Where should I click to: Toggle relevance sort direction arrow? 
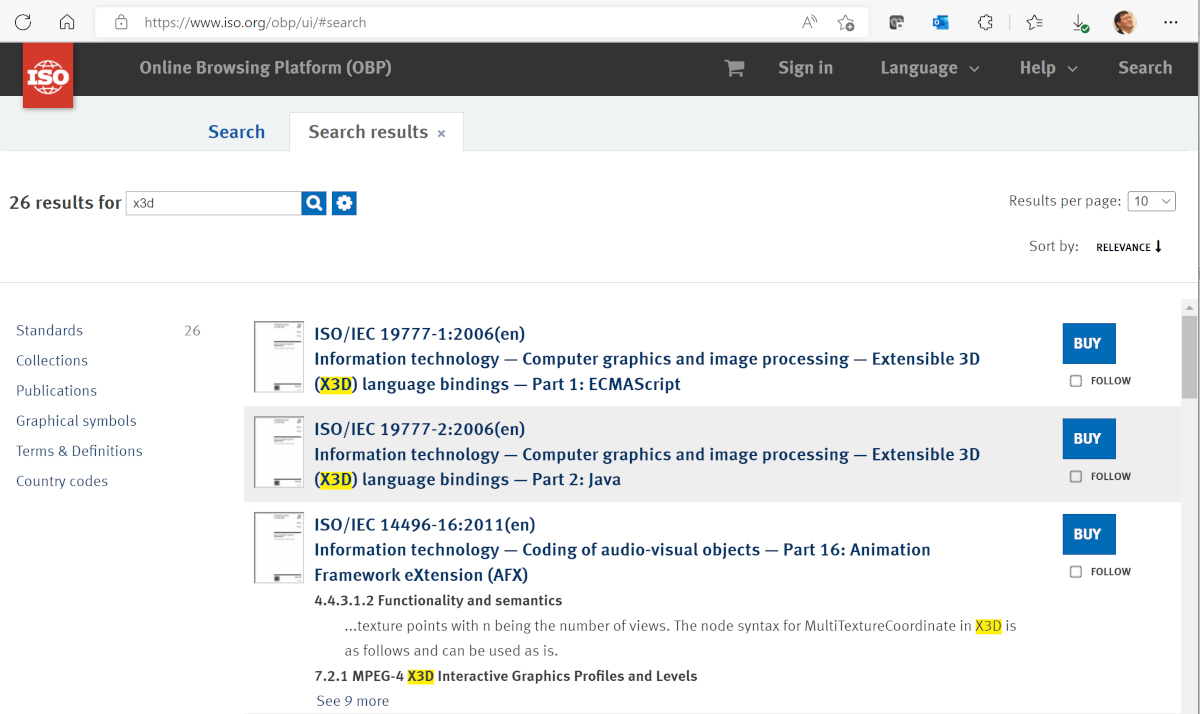click(x=1158, y=246)
